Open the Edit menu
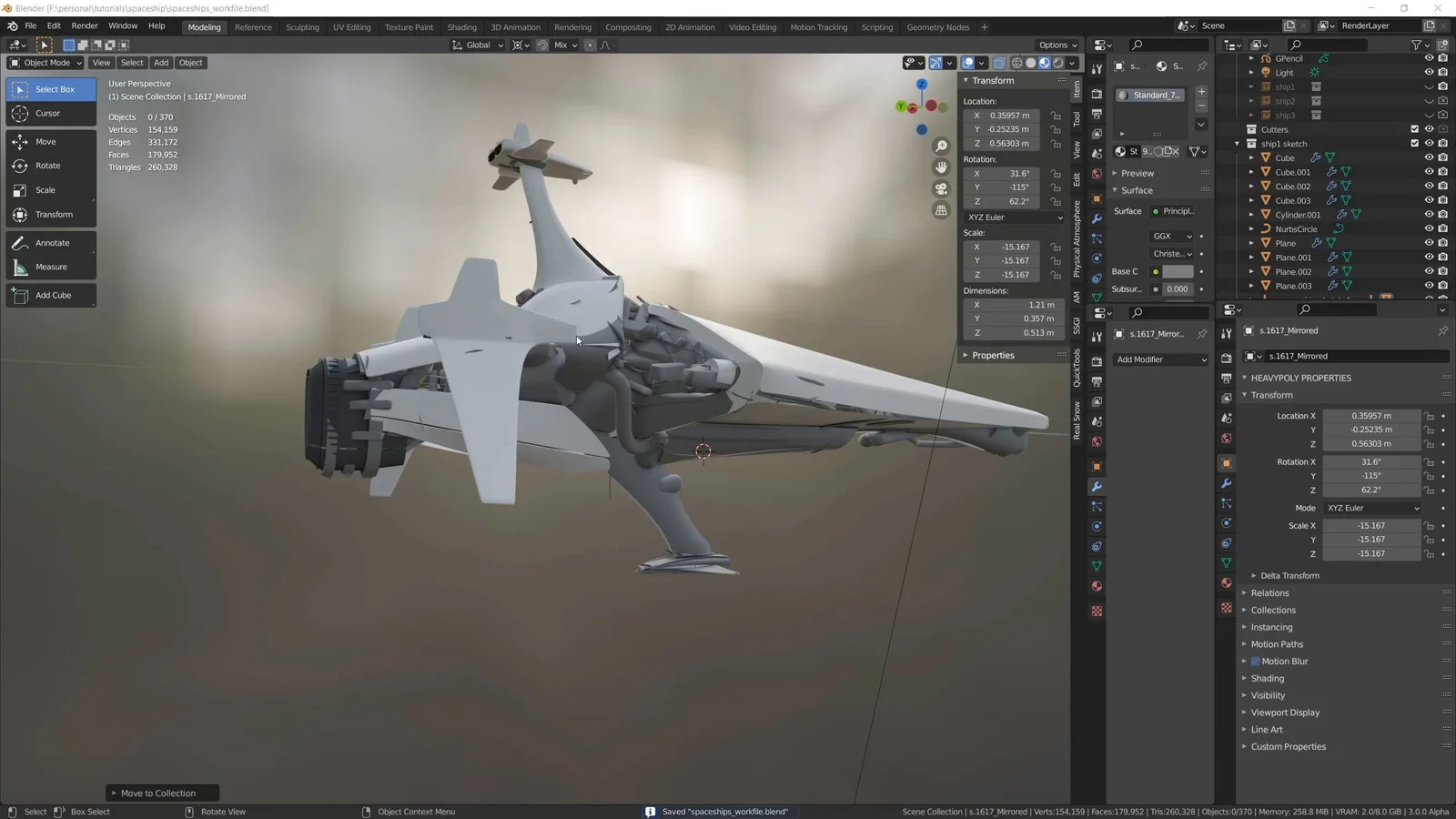 pos(54,25)
